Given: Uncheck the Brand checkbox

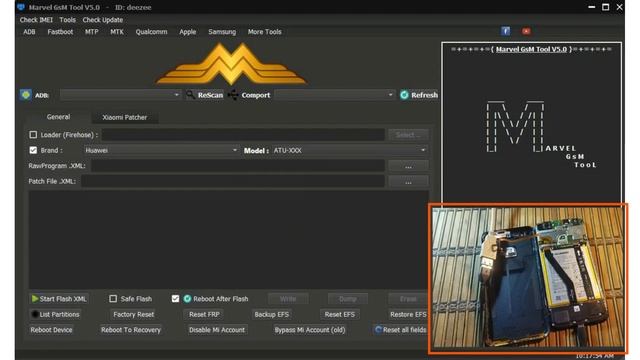Looking at the screenshot, I should click(x=33, y=150).
